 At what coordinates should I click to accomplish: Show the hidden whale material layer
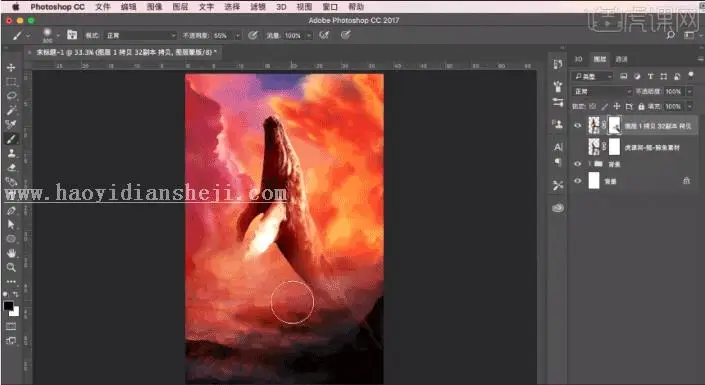tap(578, 147)
